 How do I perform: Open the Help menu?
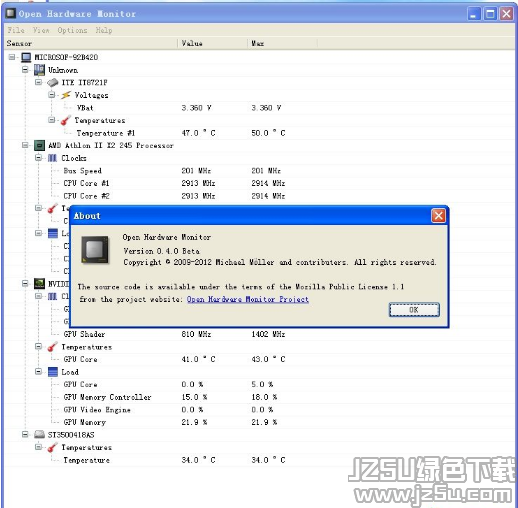(104, 30)
